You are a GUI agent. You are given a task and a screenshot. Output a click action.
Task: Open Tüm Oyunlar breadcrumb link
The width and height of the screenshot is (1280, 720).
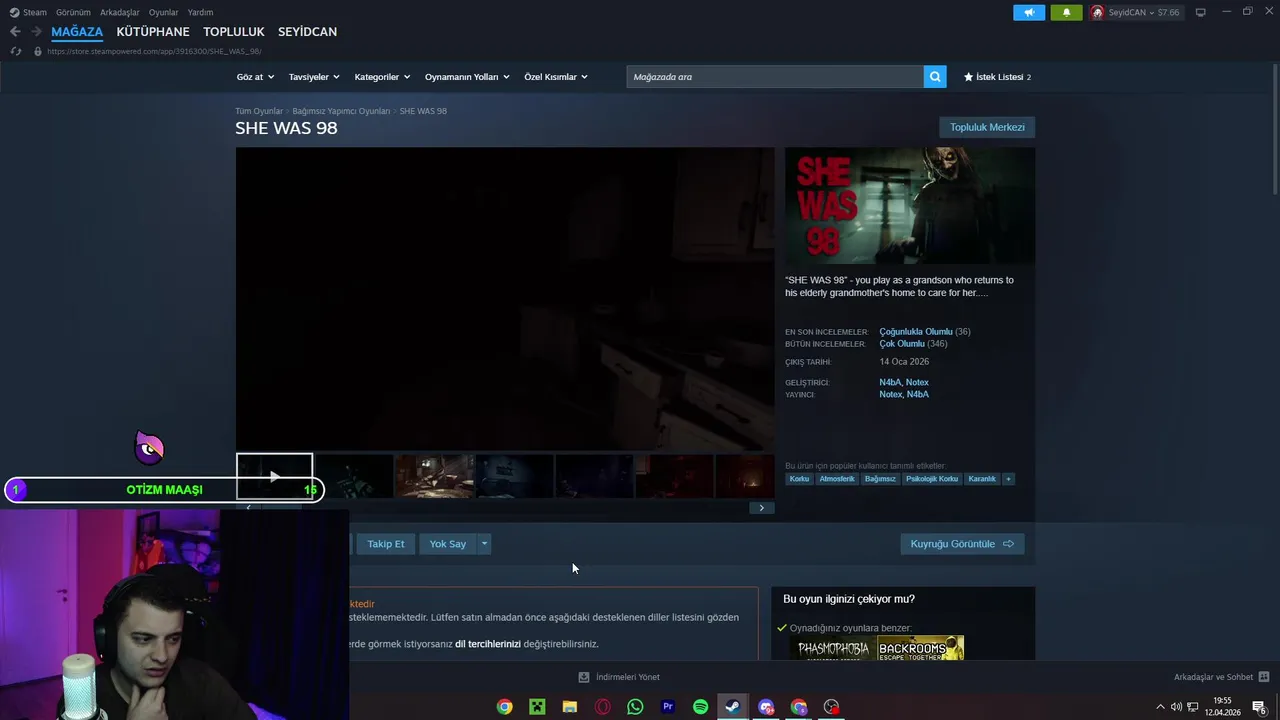click(259, 111)
